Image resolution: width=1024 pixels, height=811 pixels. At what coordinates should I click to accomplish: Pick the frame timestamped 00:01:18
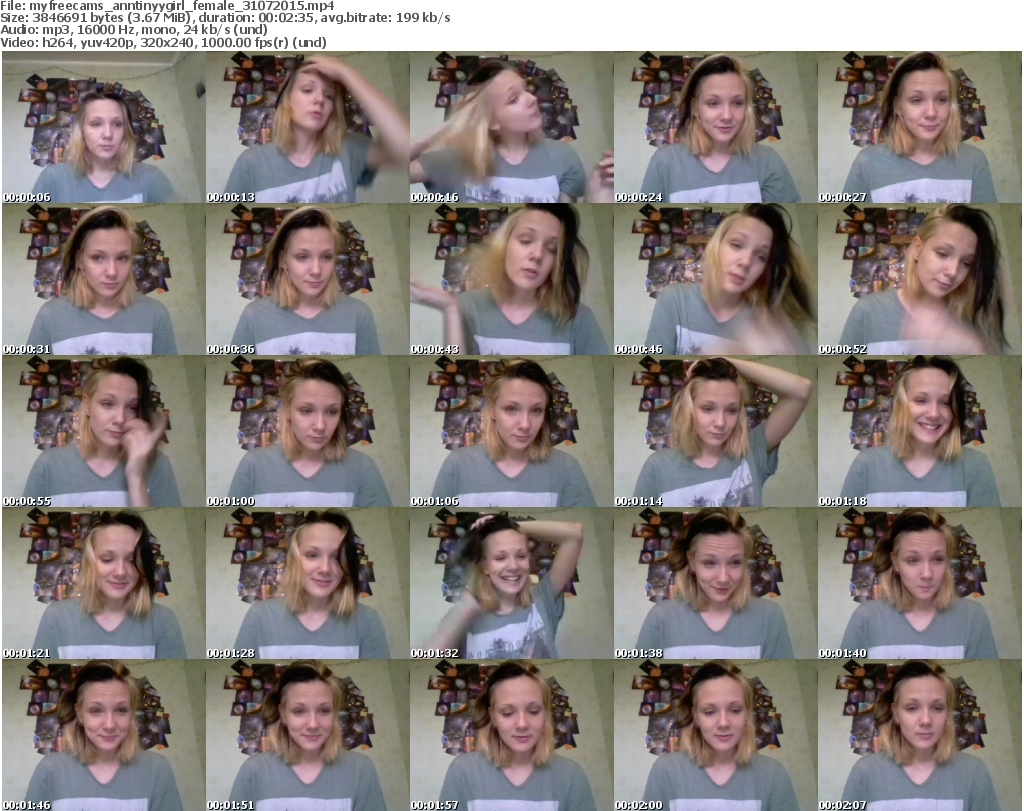(x=920, y=432)
